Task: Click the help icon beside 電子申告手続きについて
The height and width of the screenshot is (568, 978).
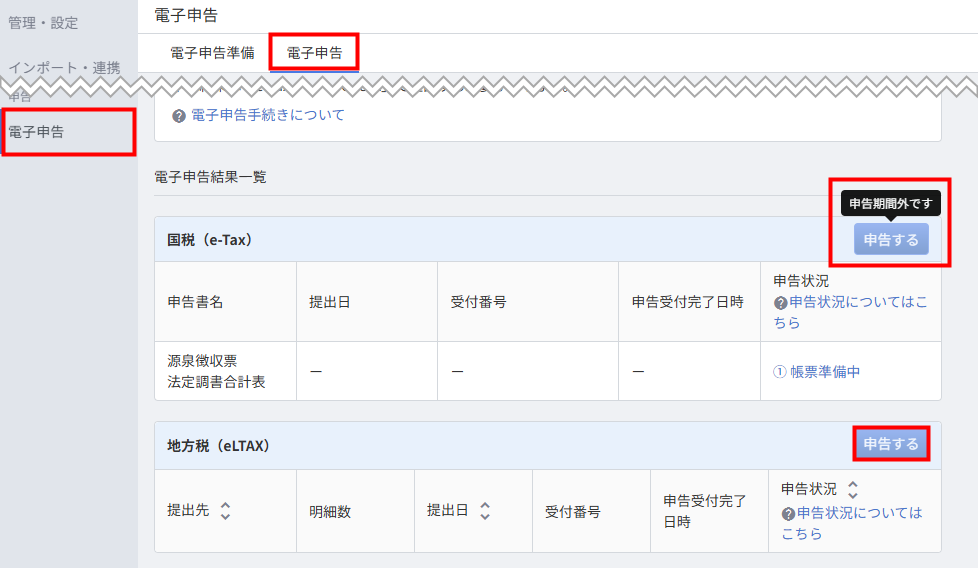Action: (179, 116)
